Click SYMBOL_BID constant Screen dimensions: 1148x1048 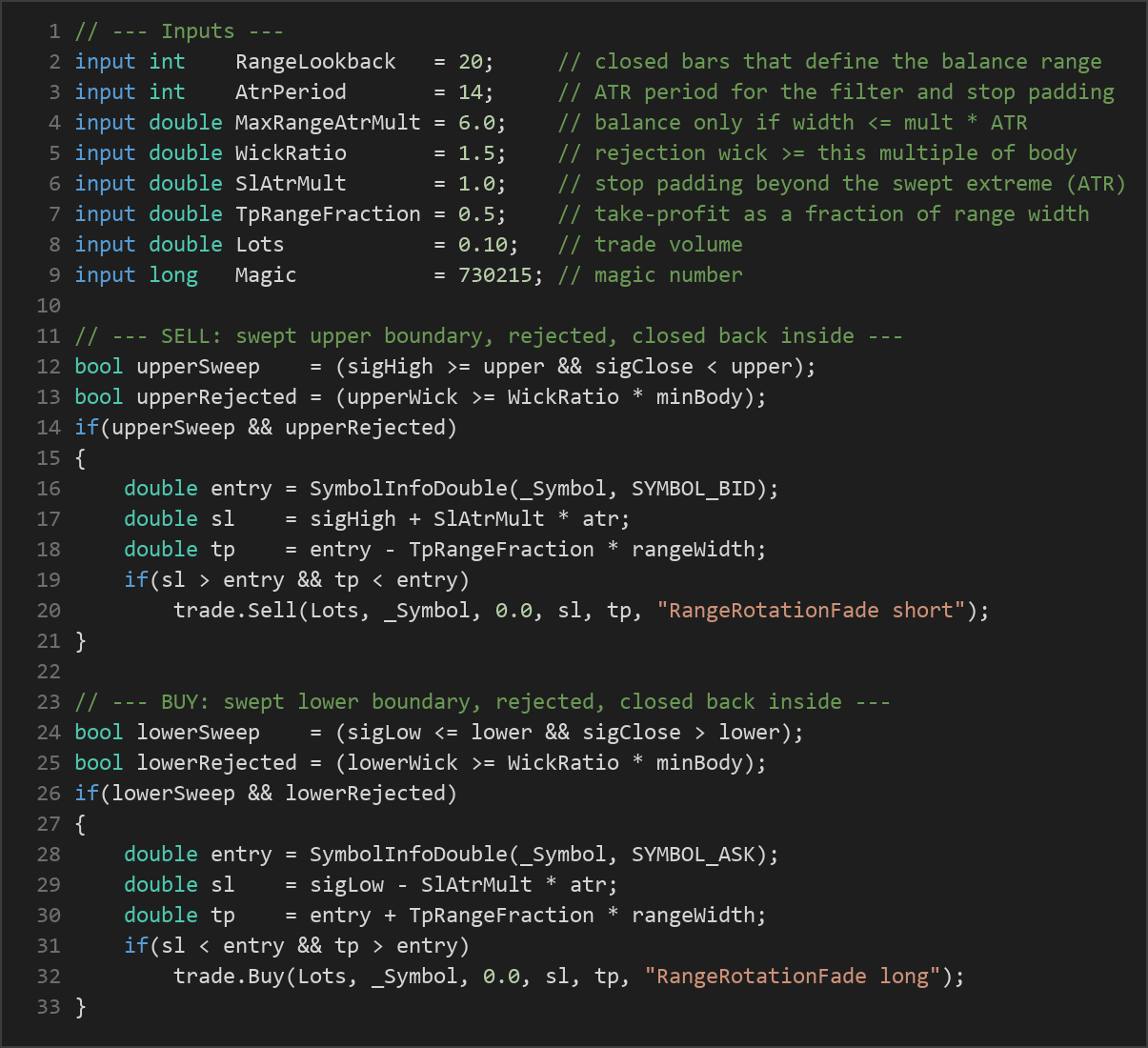pos(694,489)
